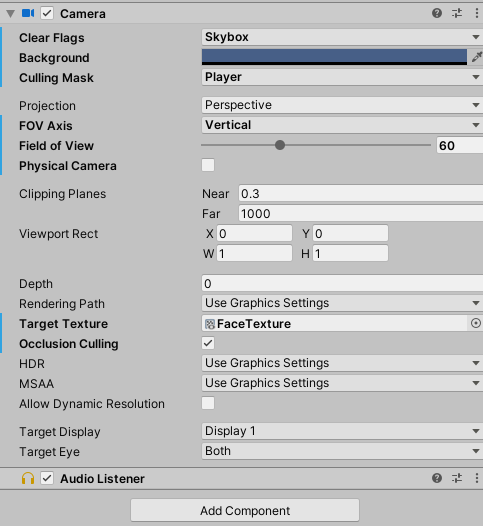Open the Culling Mask Player dropdown
The width and height of the screenshot is (483, 526).
pyautogui.click(x=342, y=77)
